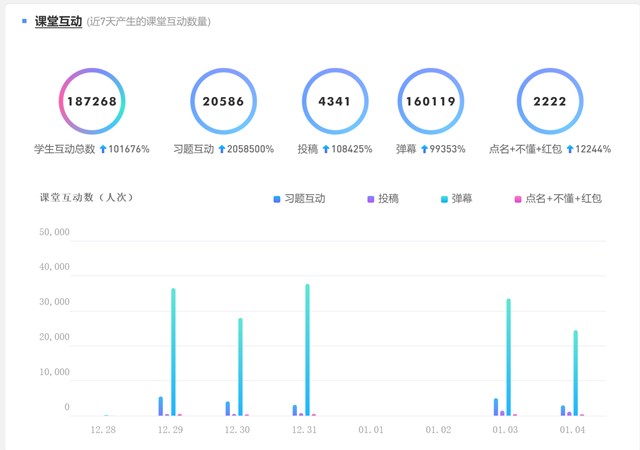Click the 01.02 date axis label
The width and height of the screenshot is (640, 450).
438,430
